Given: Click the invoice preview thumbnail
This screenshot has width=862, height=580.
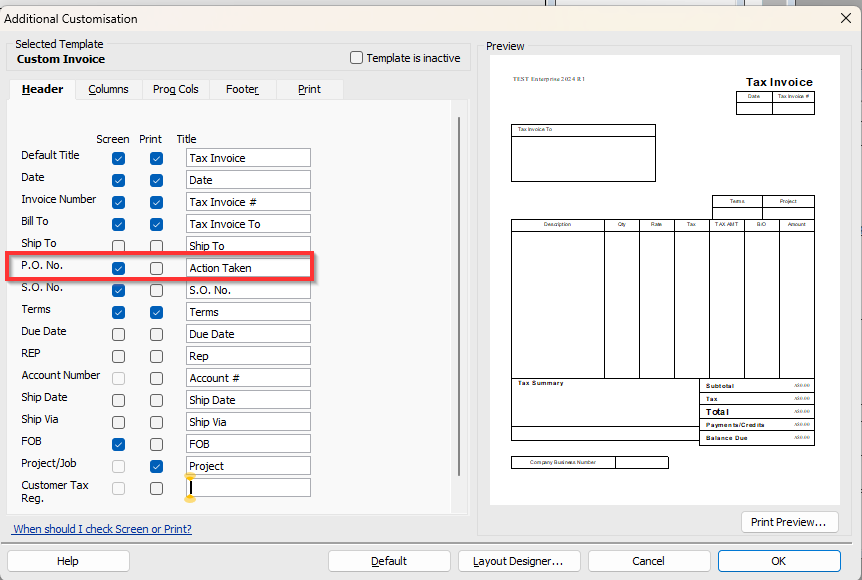Looking at the screenshot, I should point(665,279).
